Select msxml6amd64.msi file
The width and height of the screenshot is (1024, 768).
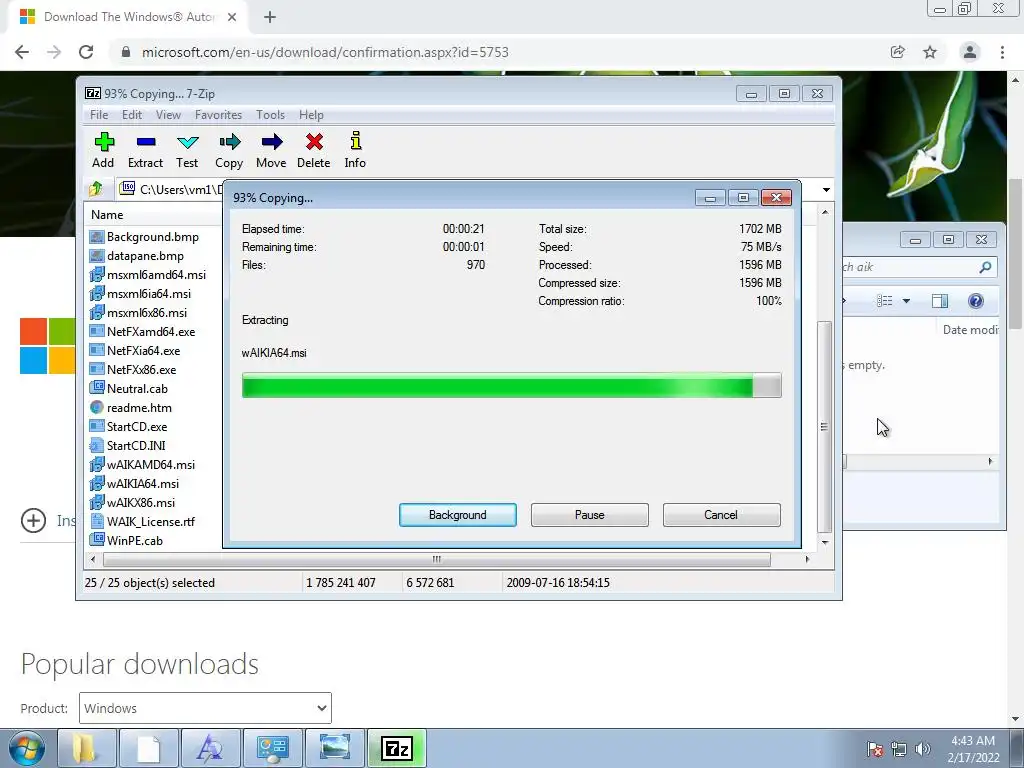click(148, 274)
